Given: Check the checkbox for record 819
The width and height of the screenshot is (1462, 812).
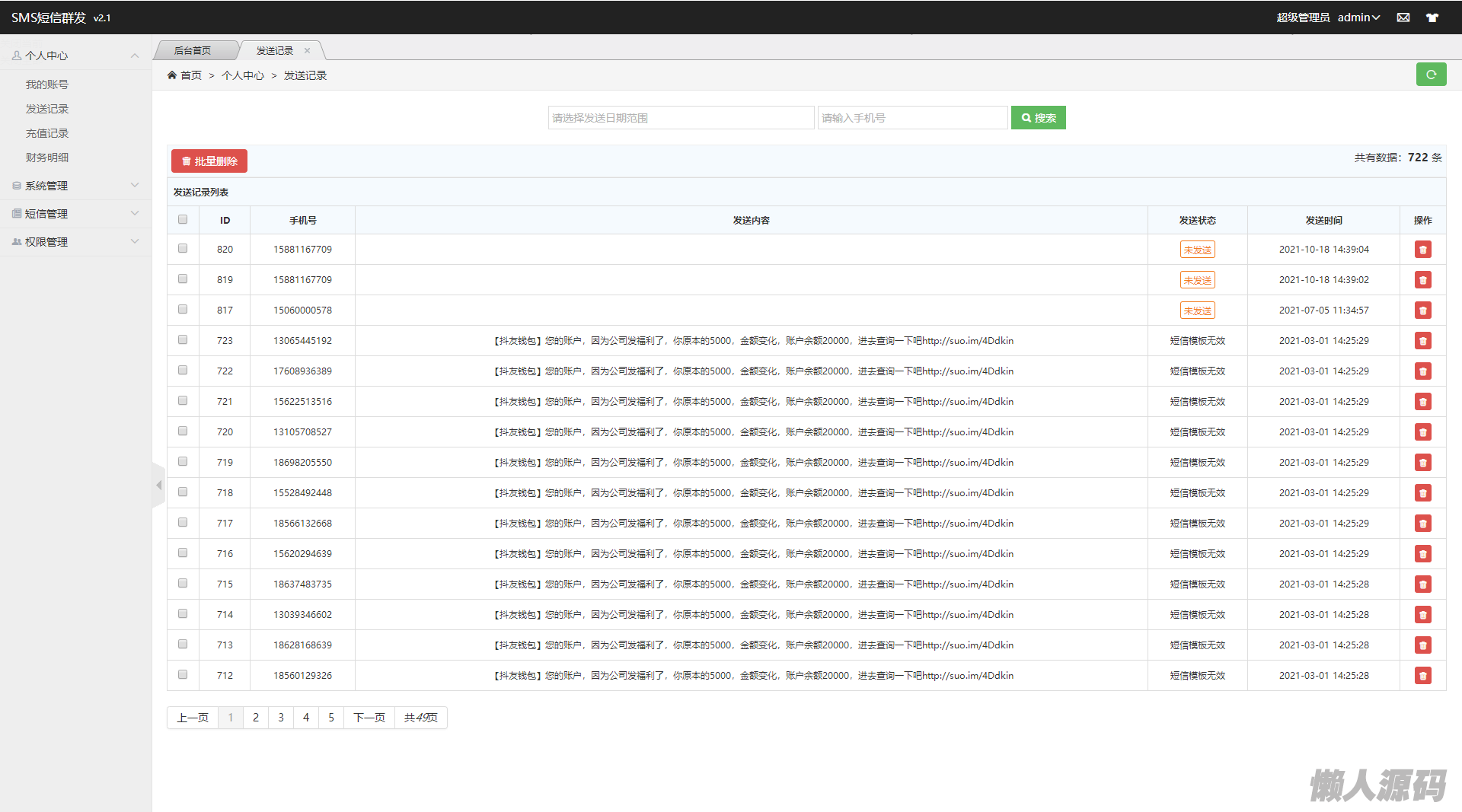Looking at the screenshot, I should (x=183, y=279).
